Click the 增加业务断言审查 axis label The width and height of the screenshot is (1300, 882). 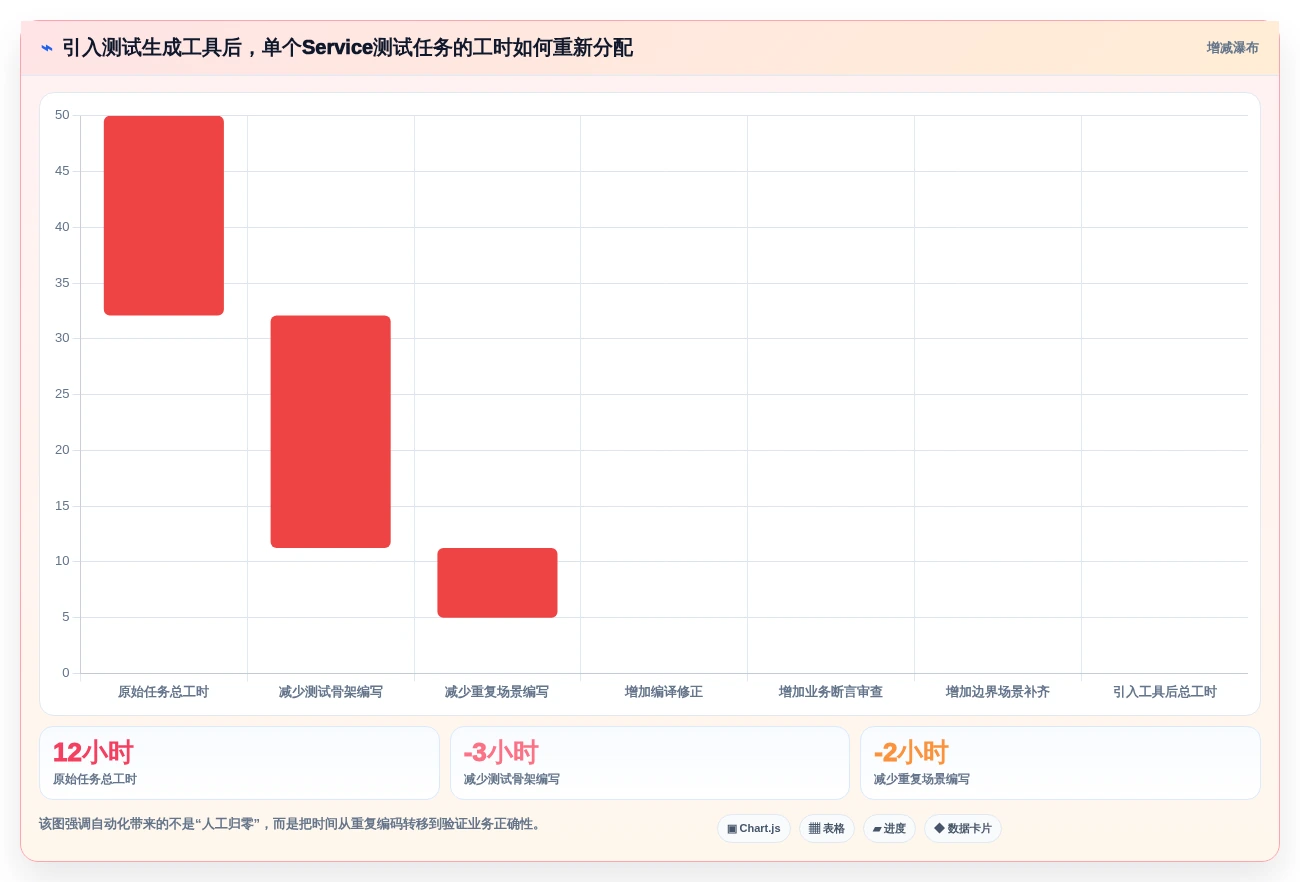point(831,692)
